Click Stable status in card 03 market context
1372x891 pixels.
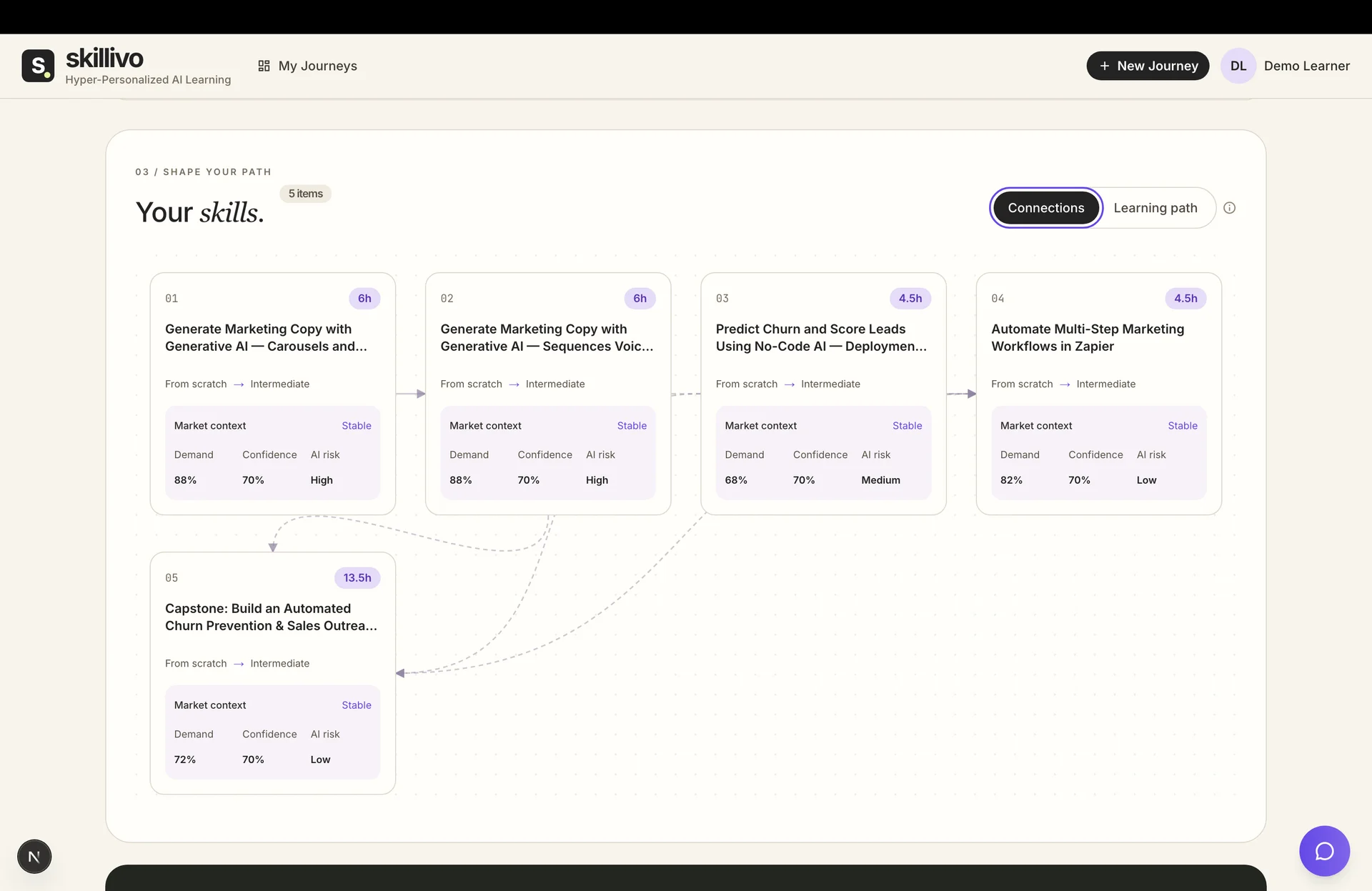pyautogui.click(x=907, y=426)
